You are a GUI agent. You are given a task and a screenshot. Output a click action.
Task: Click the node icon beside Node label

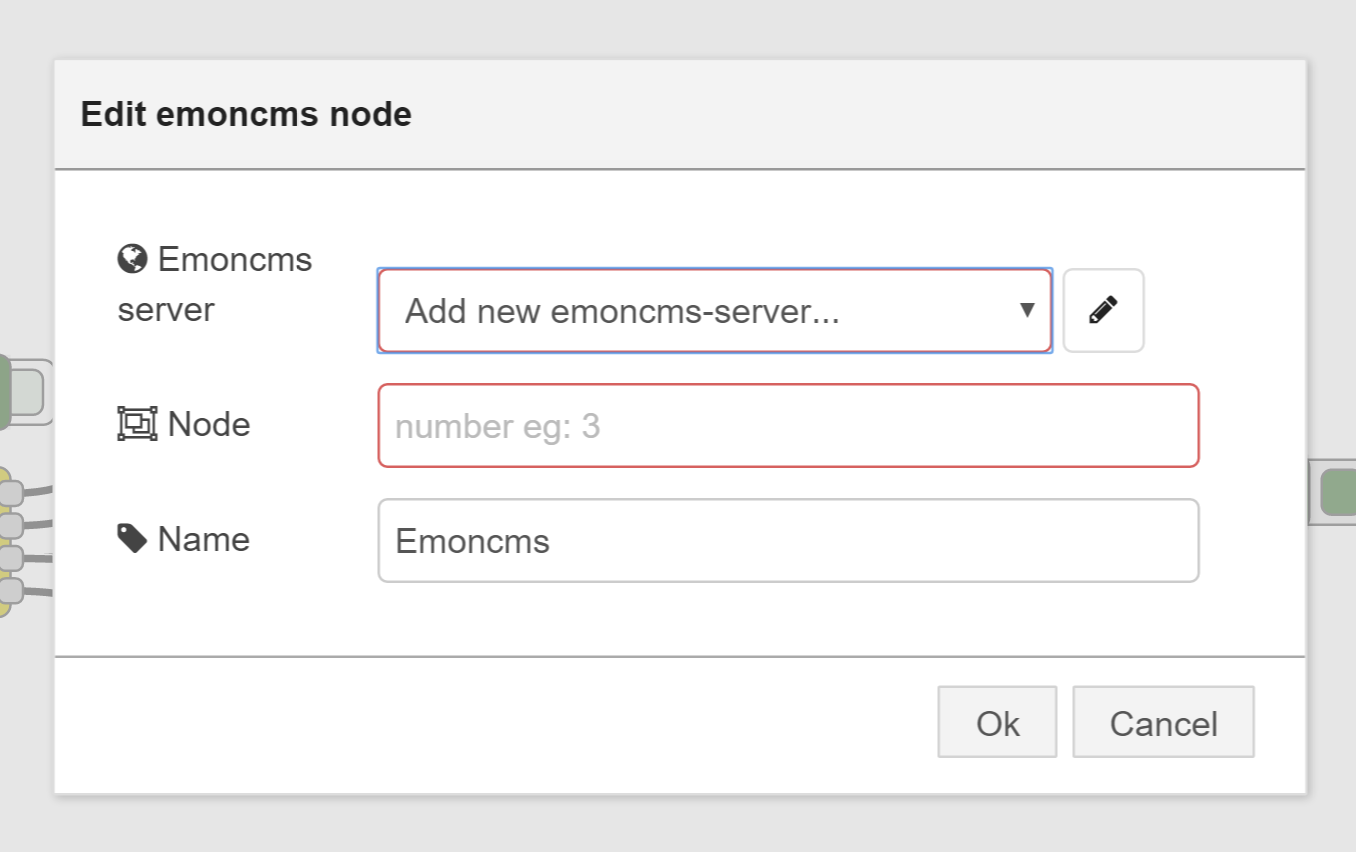(137, 424)
